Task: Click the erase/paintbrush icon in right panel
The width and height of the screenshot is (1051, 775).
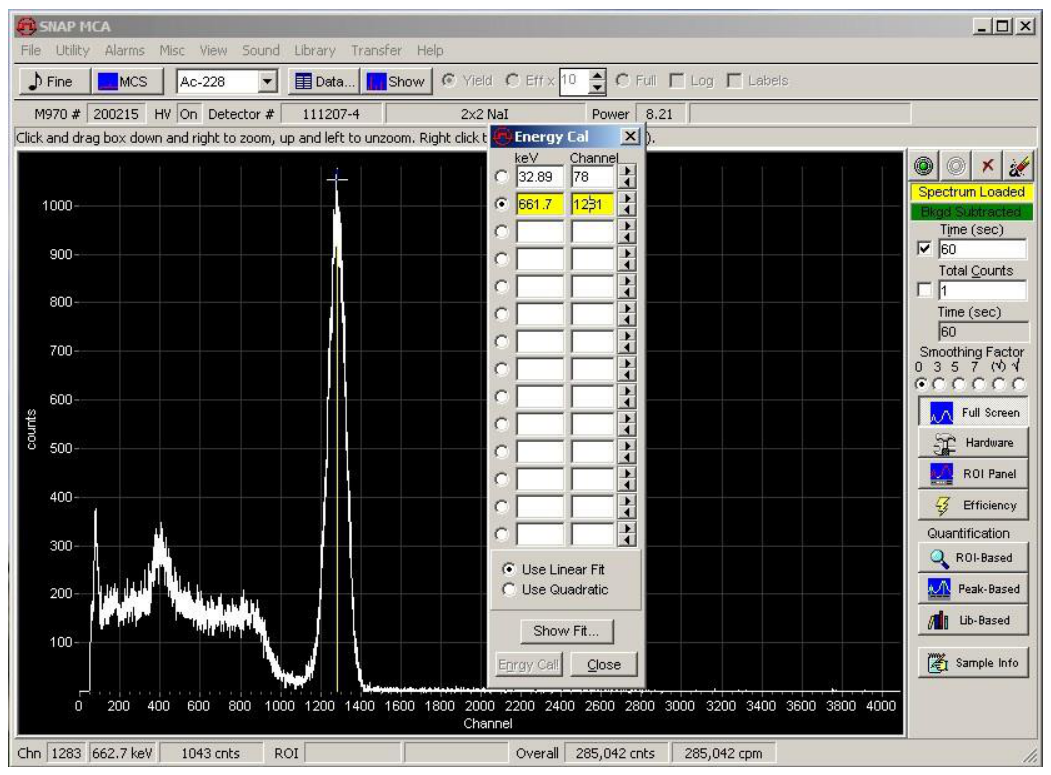Action: (x=1019, y=166)
